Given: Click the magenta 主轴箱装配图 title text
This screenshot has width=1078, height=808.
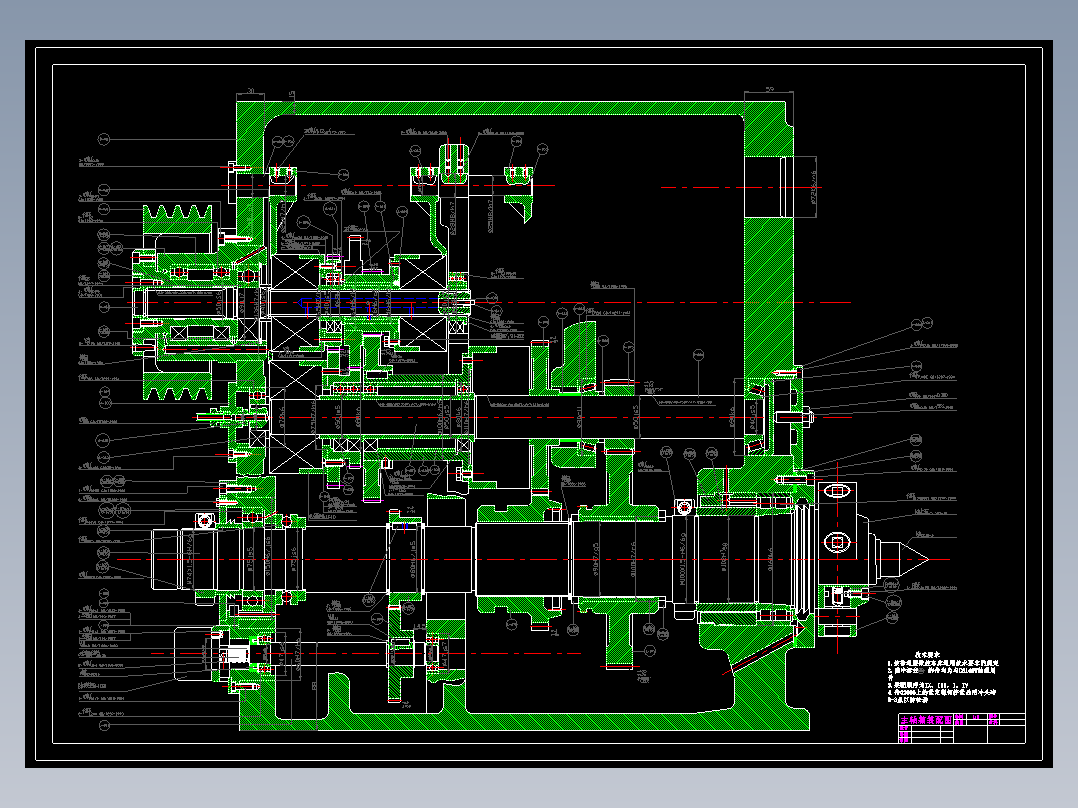Looking at the screenshot, I should 926,720.
